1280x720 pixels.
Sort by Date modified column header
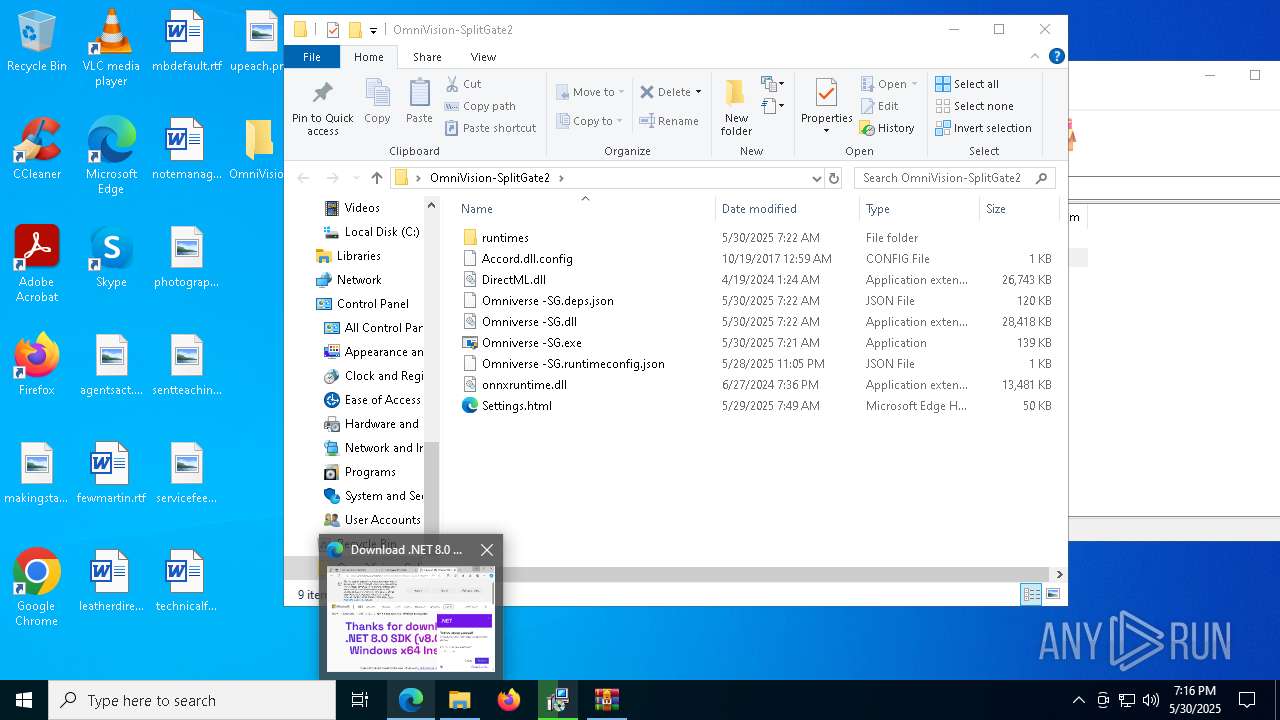point(787,209)
